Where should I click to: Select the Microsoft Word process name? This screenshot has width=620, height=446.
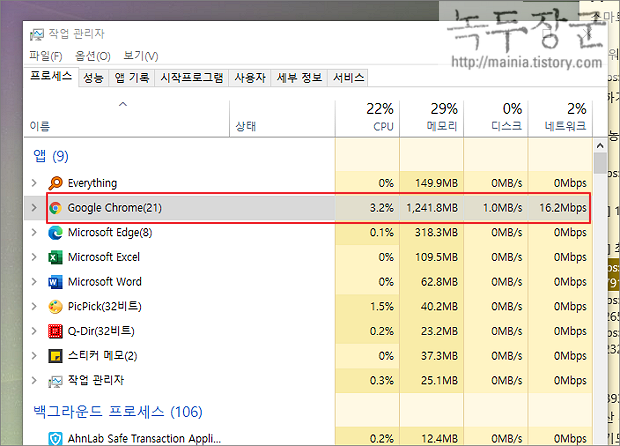point(105,282)
